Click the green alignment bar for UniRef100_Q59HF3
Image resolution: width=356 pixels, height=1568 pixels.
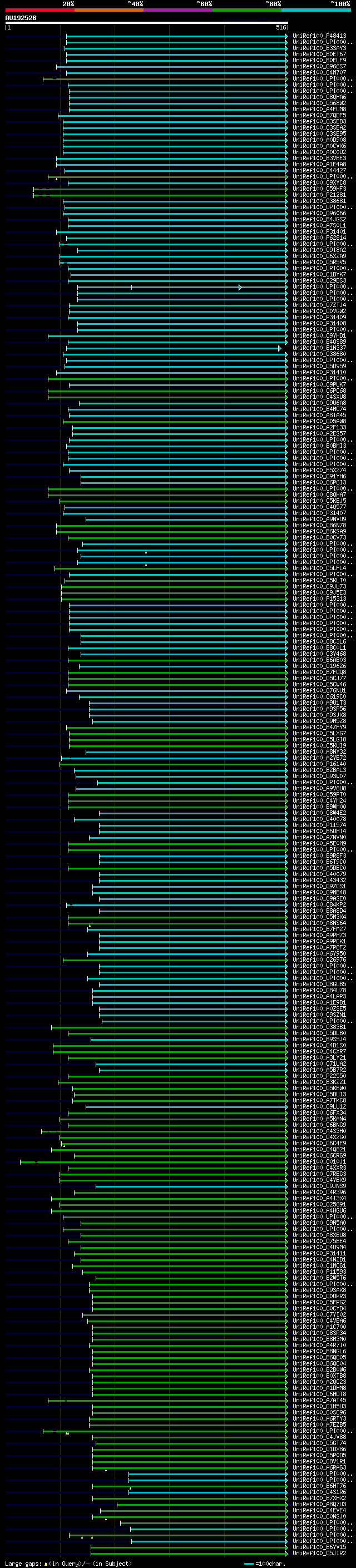(160, 189)
